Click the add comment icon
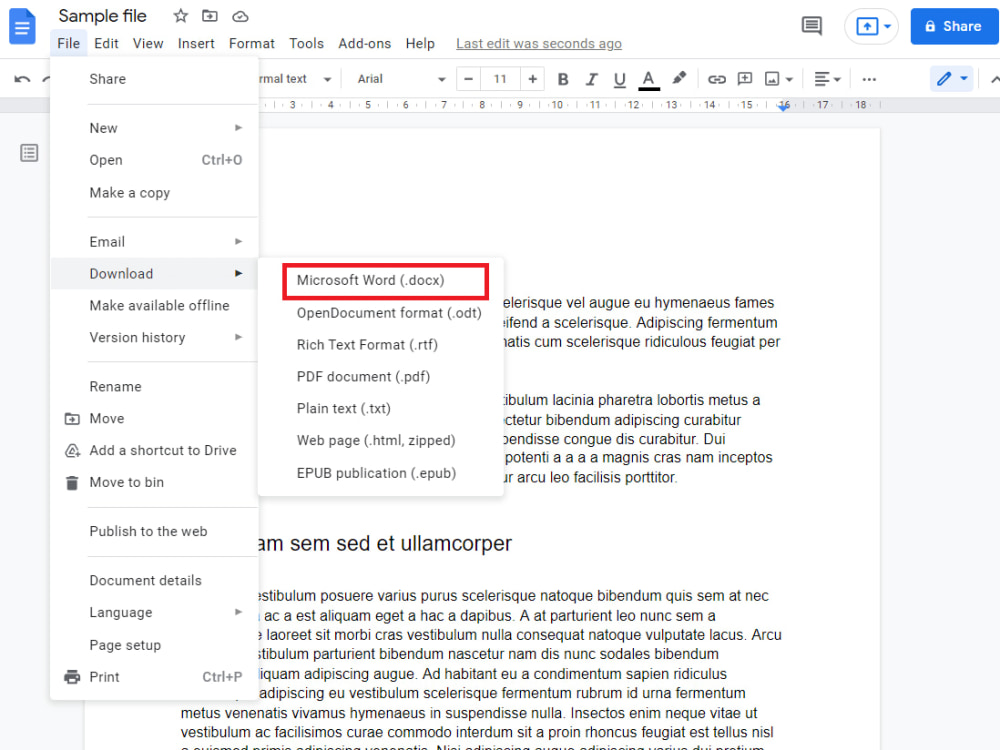Viewport: 1000px width, 750px height. tap(744, 79)
